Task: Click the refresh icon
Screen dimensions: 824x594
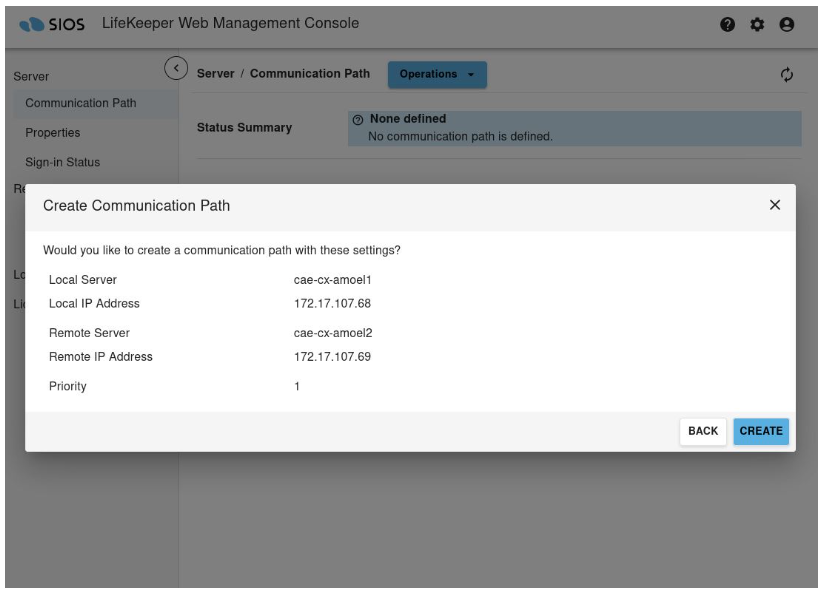Action: coord(787,74)
